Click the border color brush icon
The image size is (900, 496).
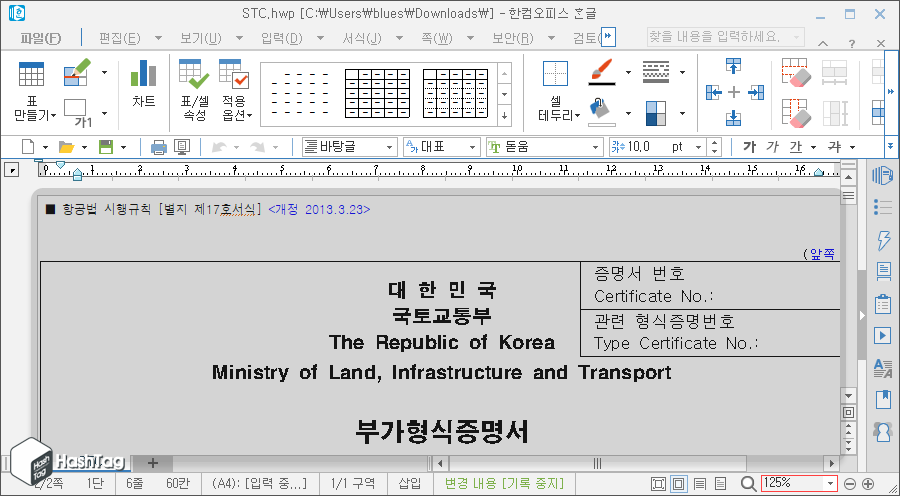pyautogui.click(x=602, y=72)
